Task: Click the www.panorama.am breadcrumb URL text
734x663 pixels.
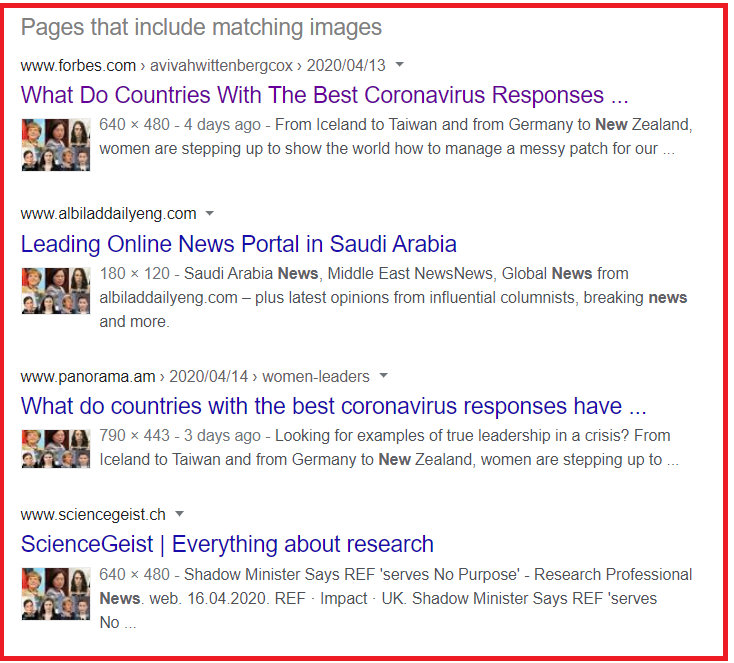Action: tap(195, 376)
